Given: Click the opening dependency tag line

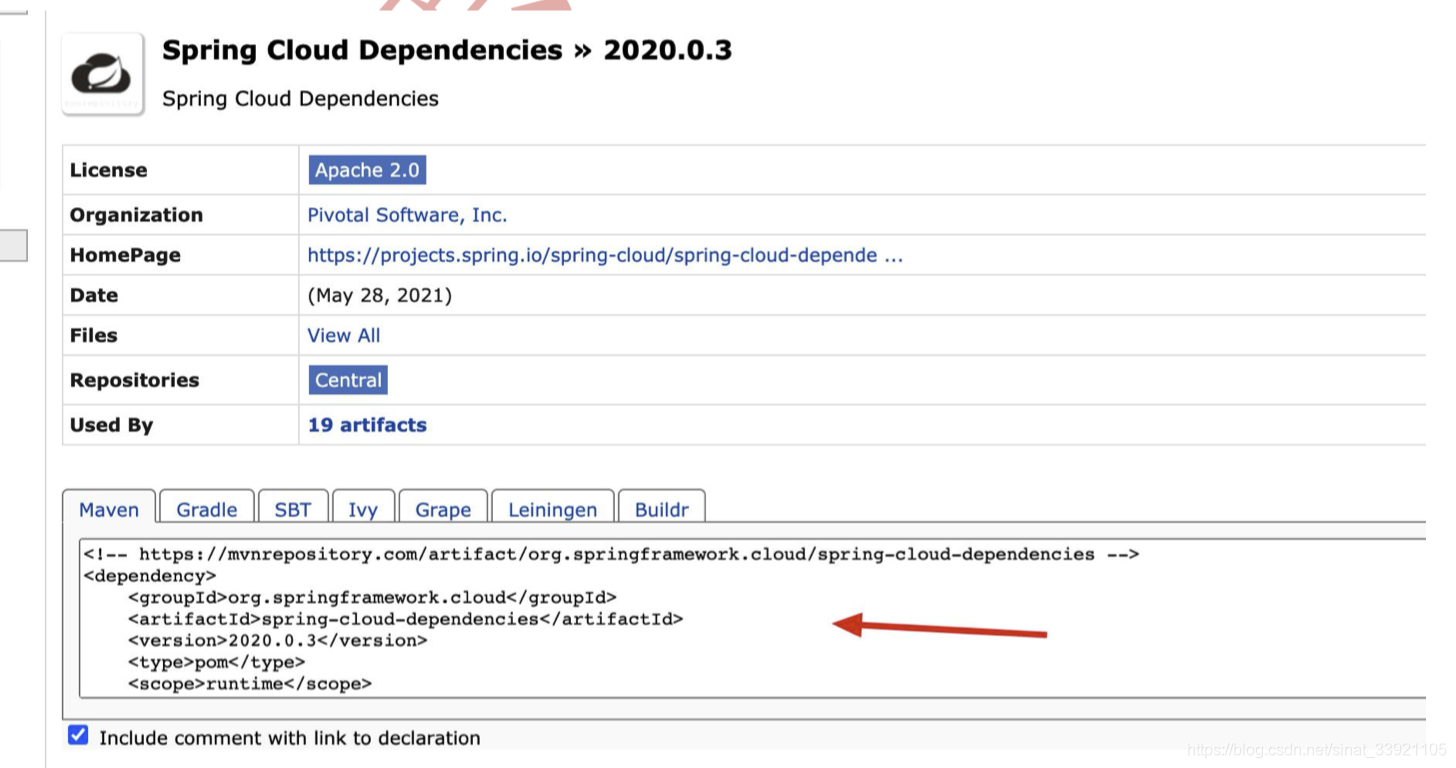Looking at the screenshot, I should (150, 576).
